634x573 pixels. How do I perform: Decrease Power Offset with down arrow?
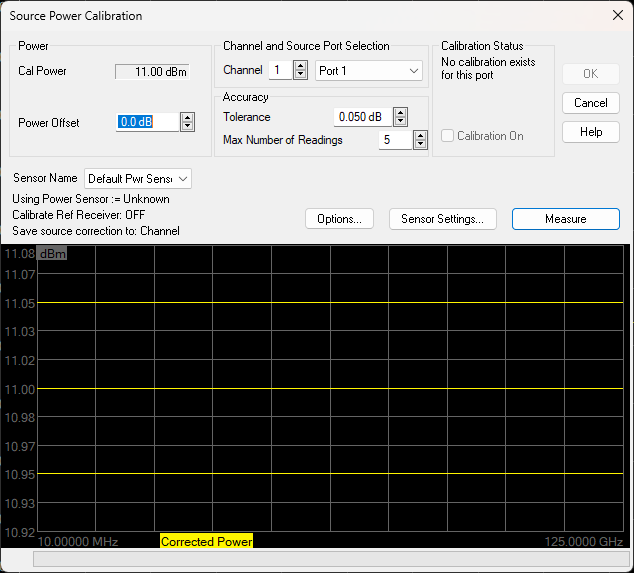187,126
